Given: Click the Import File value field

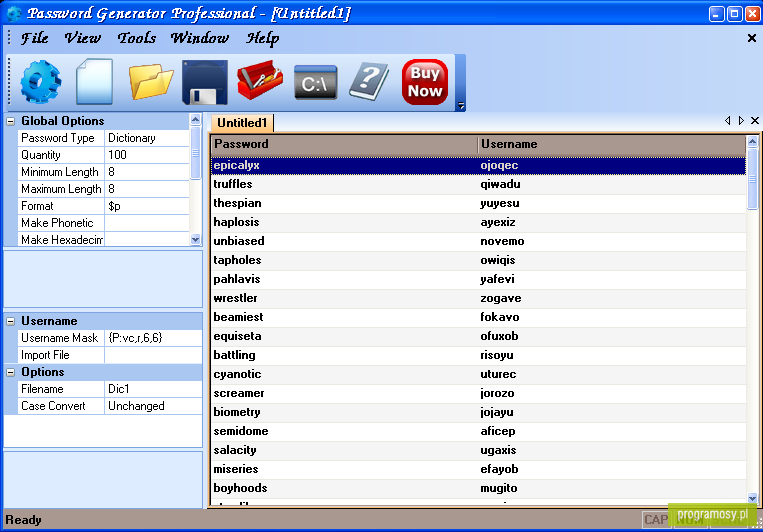Looking at the screenshot, I should click(x=153, y=355).
